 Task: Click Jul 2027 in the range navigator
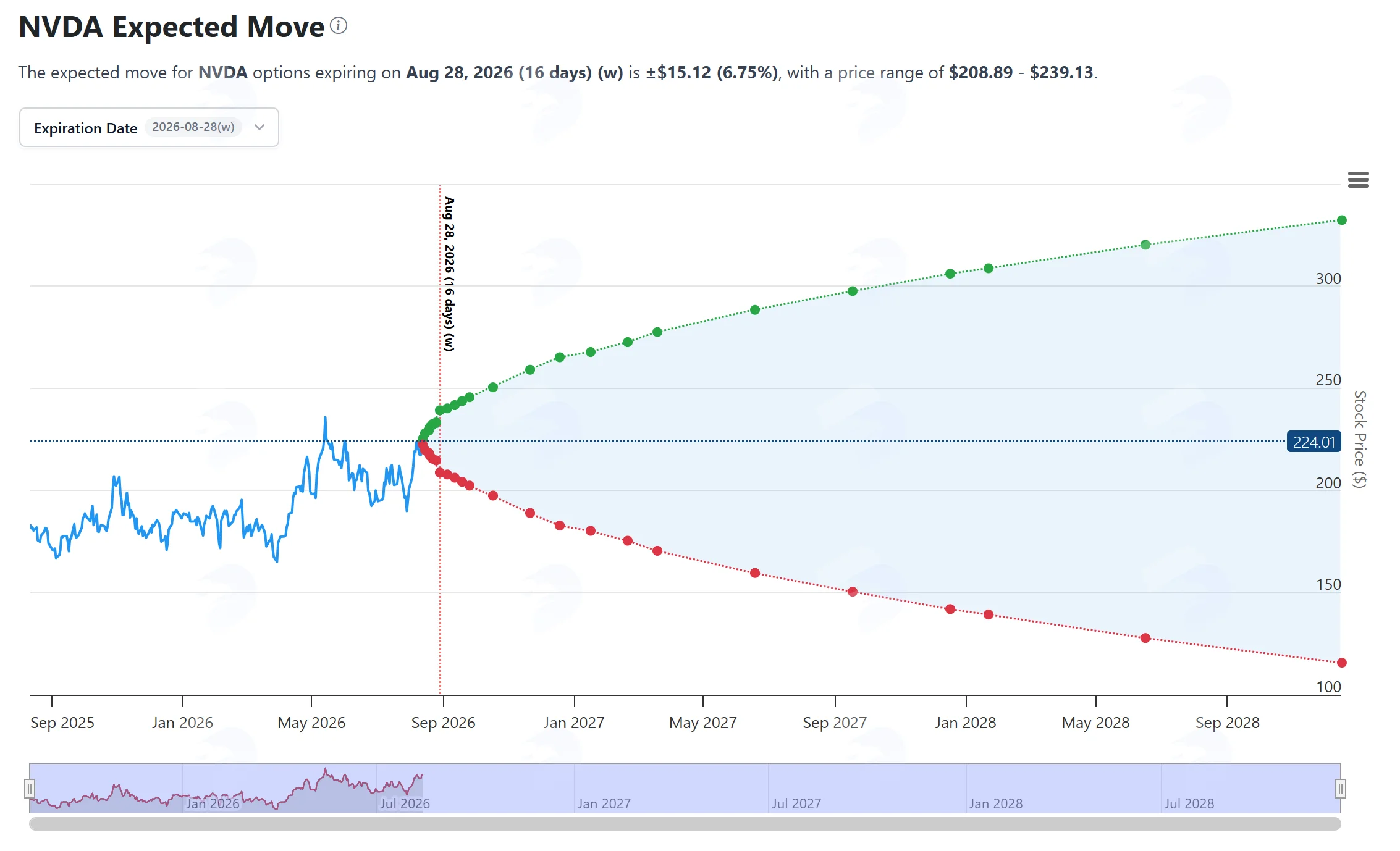[796, 803]
